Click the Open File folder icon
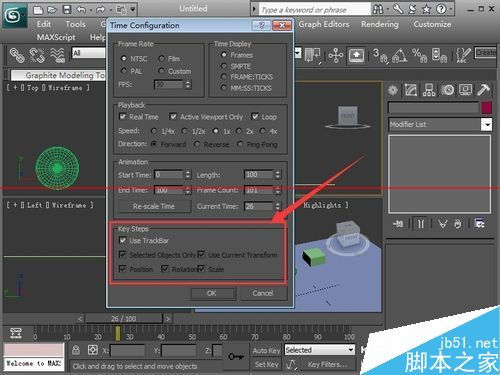The height and width of the screenshot is (375, 500). point(52,10)
